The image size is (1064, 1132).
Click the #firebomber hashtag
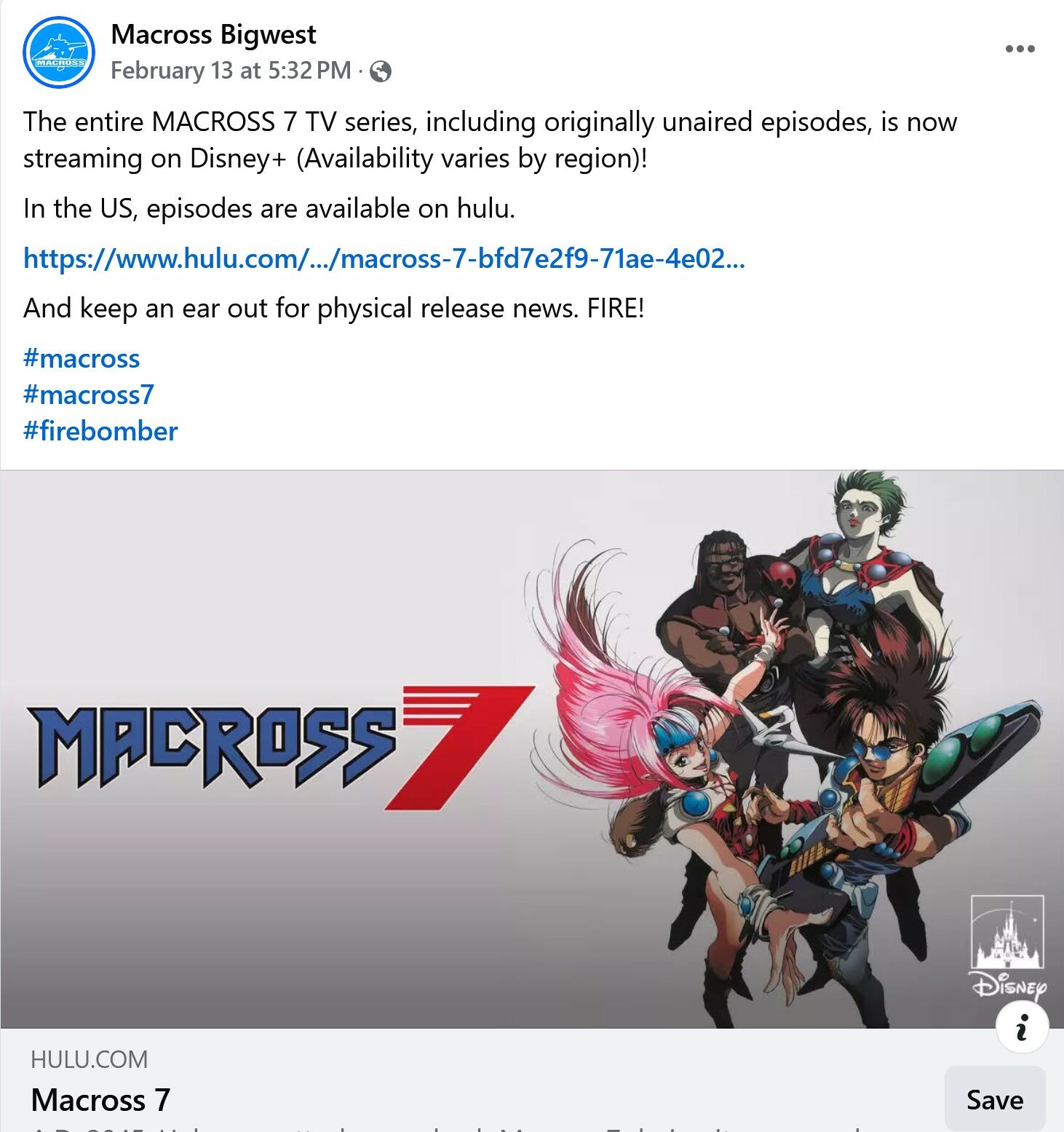100,431
